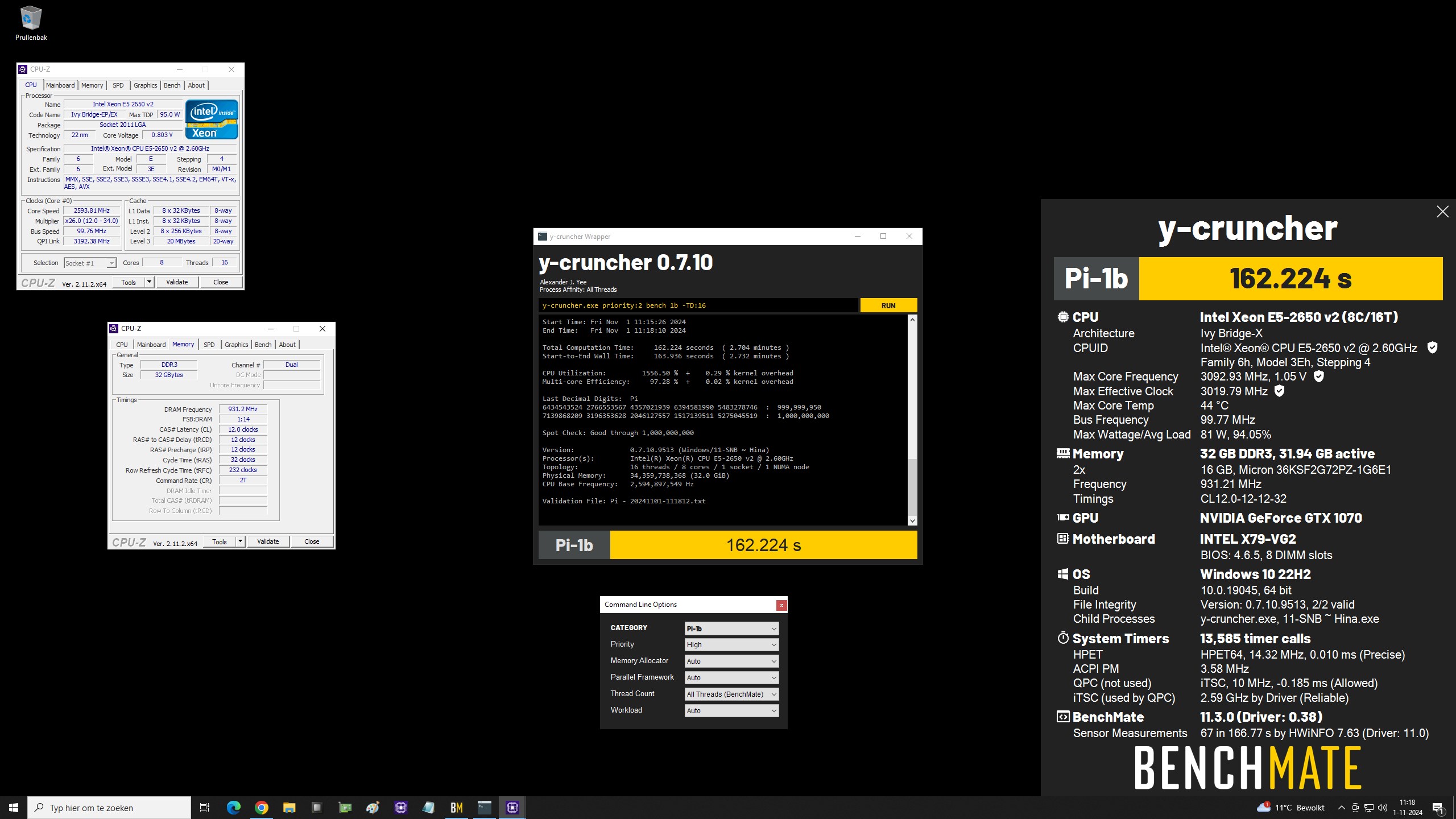Click Validate in the lower CPU-Z window
1456x819 pixels.
(268, 541)
